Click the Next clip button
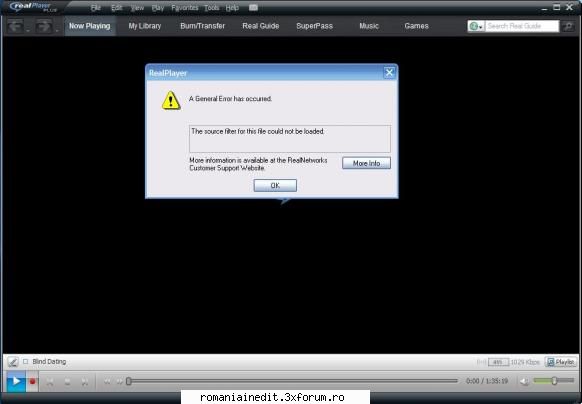This screenshot has width=582, height=404. [85, 382]
